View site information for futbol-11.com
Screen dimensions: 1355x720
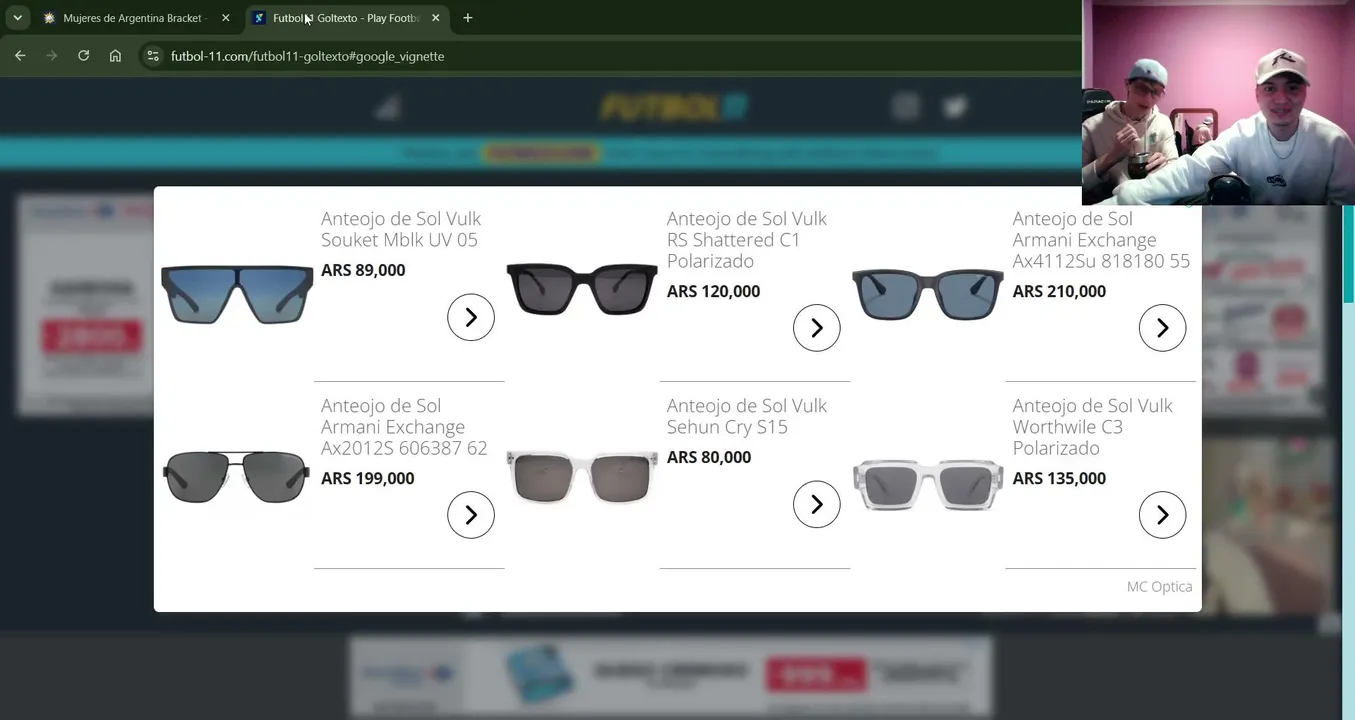click(153, 56)
